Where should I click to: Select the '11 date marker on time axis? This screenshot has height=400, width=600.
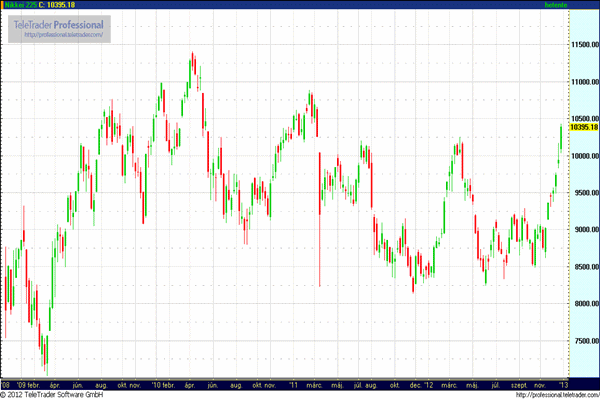coord(294,383)
